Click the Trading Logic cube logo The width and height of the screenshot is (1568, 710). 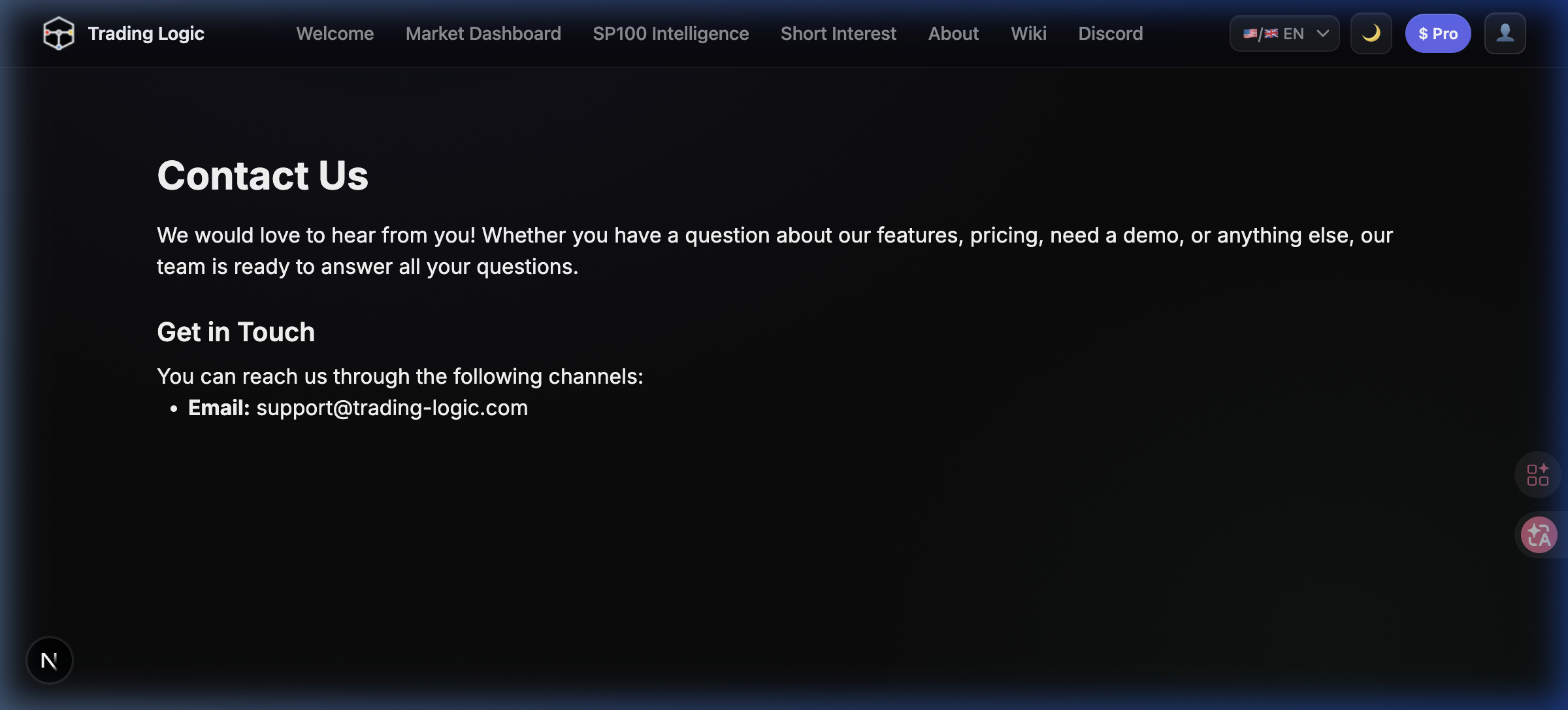click(58, 33)
